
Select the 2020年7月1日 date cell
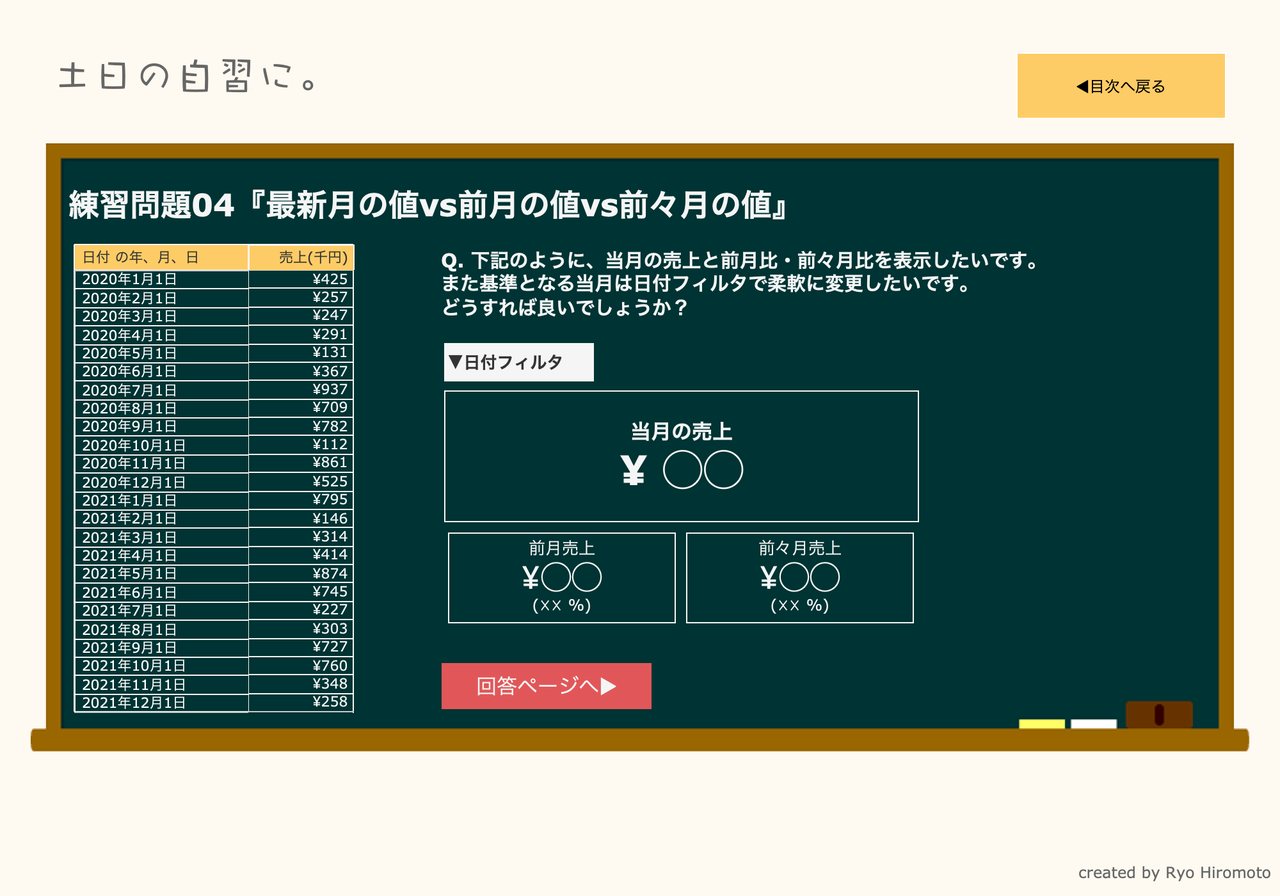[161, 390]
